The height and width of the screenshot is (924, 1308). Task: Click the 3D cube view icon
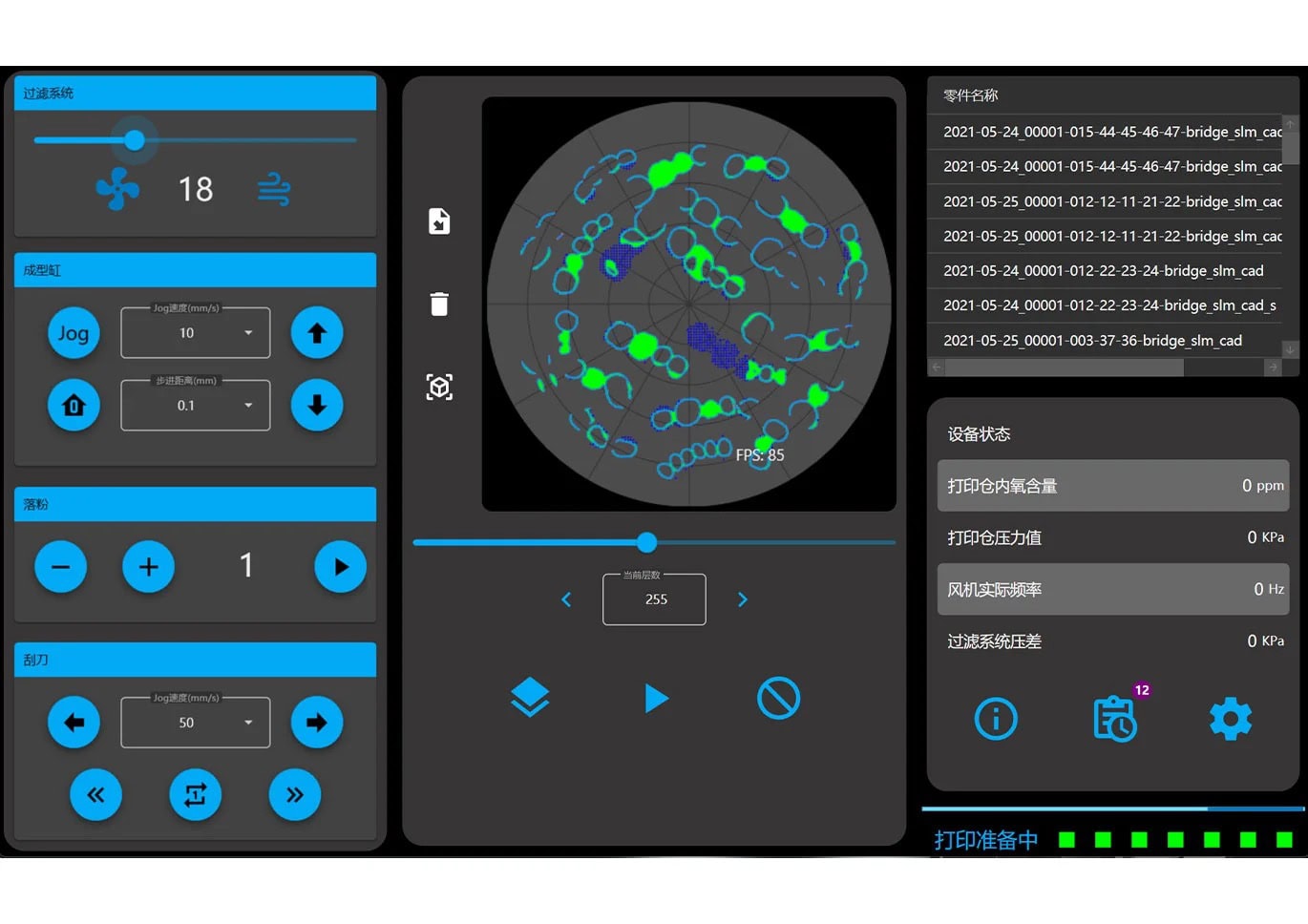tap(439, 388)
